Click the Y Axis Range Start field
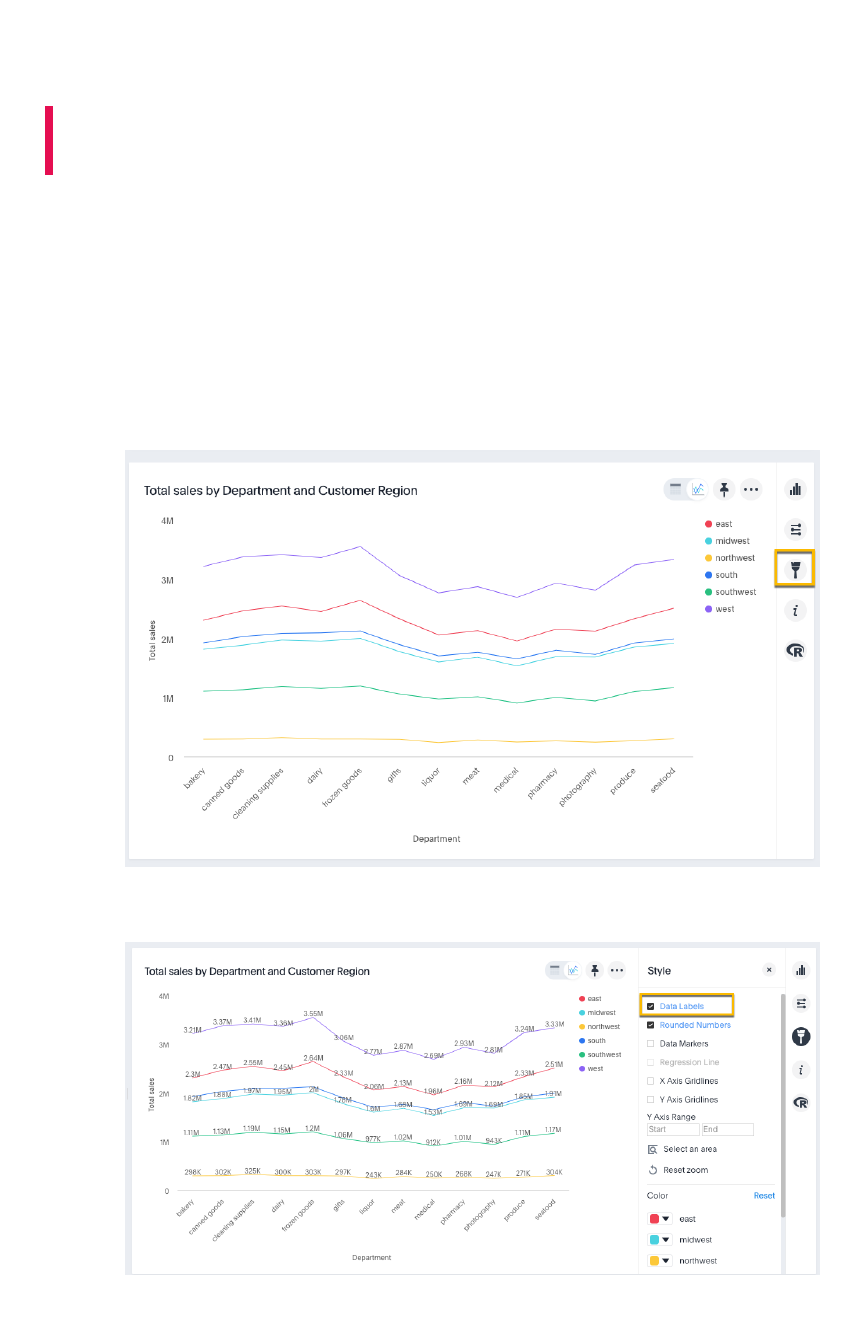This screenshot has height=1344, width=864. (672, 1130)
